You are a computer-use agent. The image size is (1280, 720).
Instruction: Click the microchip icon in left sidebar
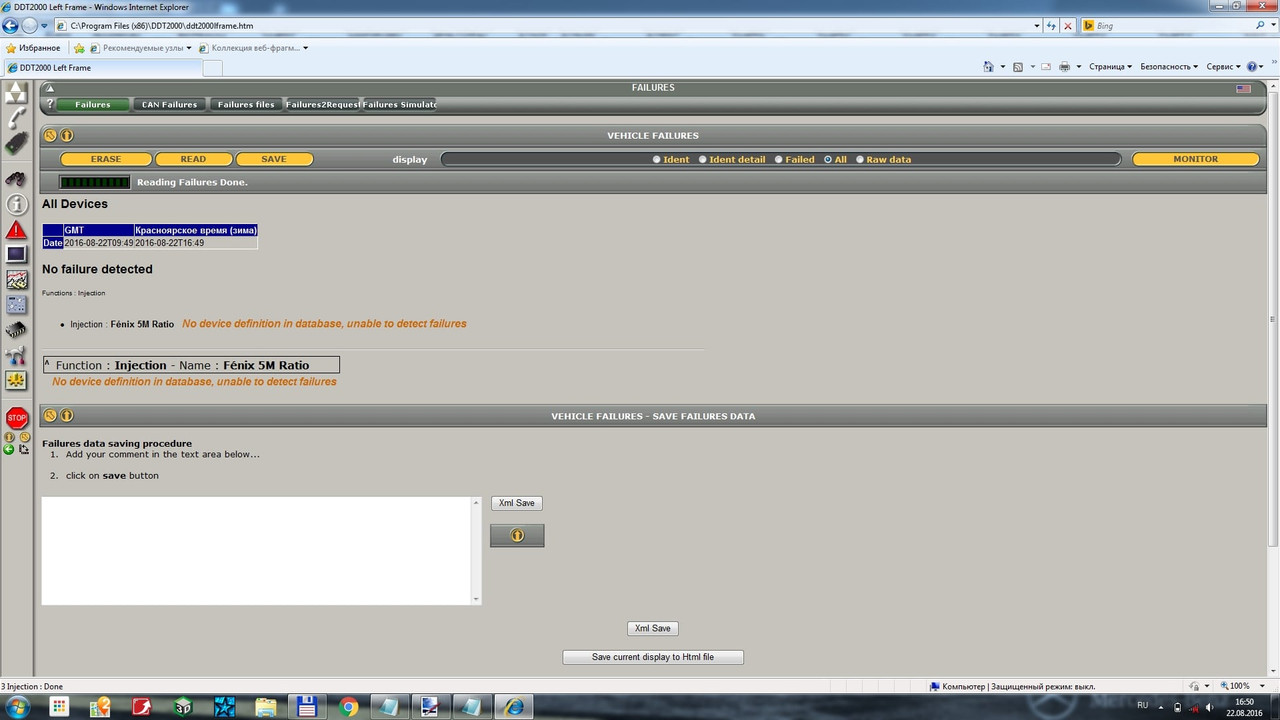16,330
